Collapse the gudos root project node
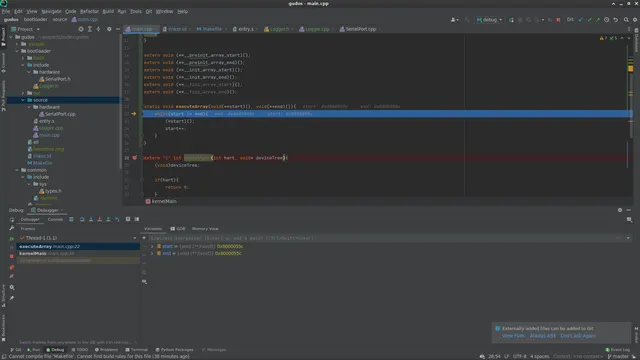Image resolution: width=640 pixels, height=360 pixels. click(x=11, y=37)
